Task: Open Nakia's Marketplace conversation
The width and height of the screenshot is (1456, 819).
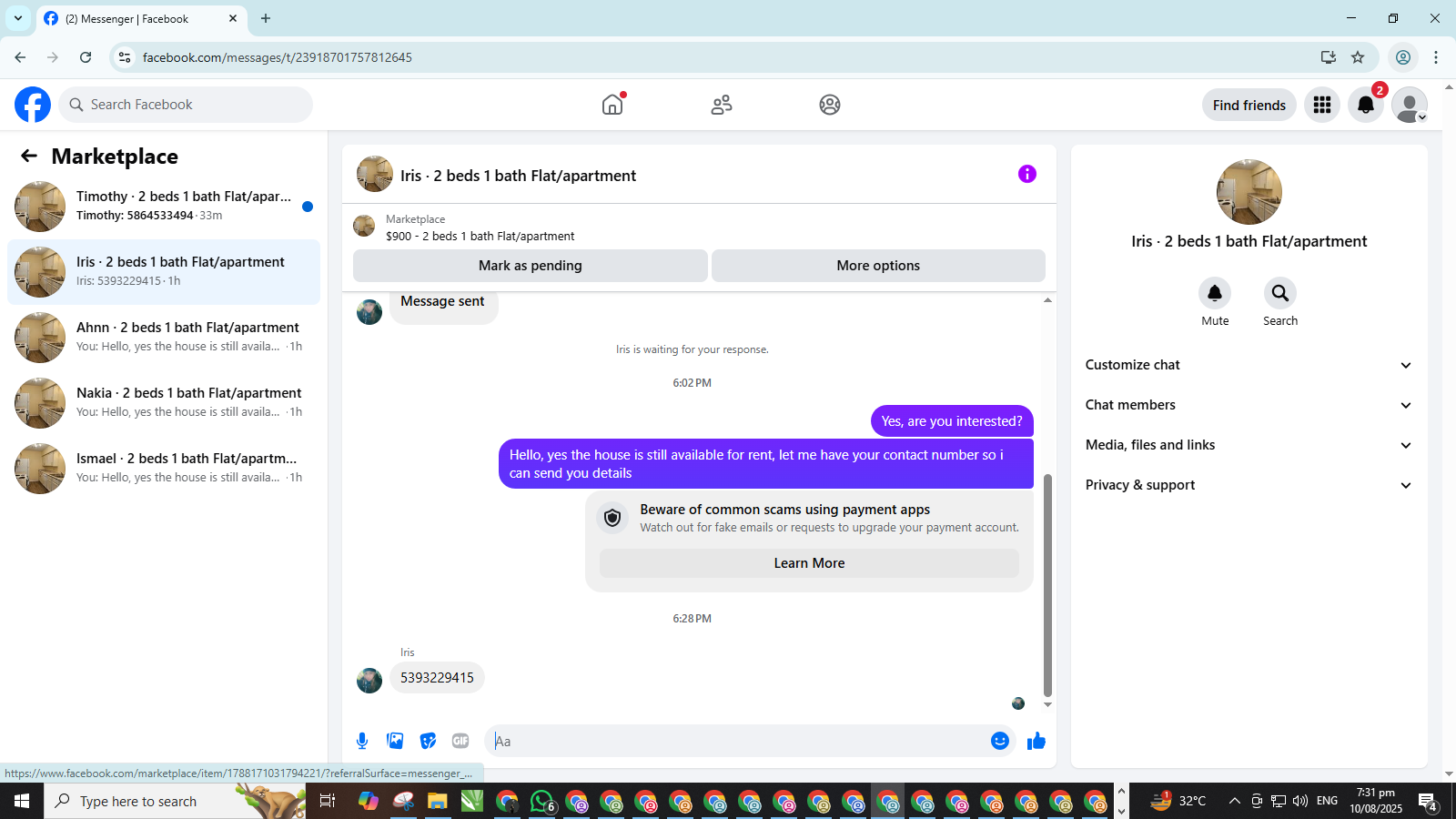Action: 164,403
